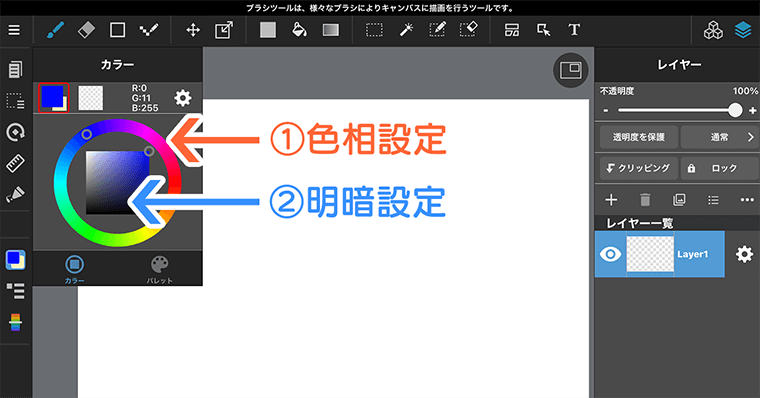Open the brush list sidebar icon
The image size is (760, 398).
[x=15, y=291]
